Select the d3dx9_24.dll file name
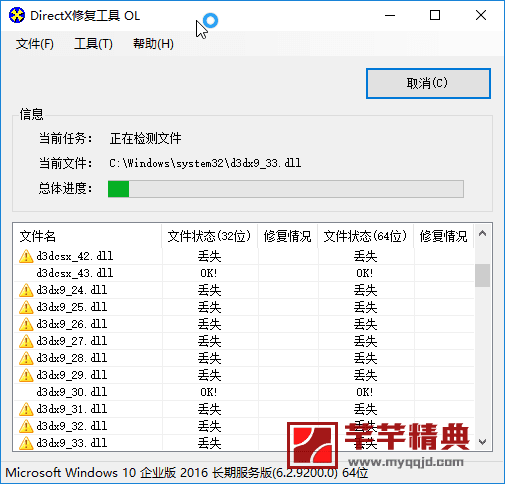The height and width of the screenshot is (484, 505). [72, 290]
